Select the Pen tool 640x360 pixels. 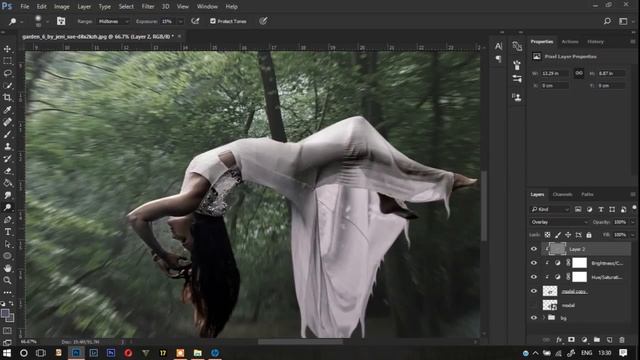click(7, 220)
